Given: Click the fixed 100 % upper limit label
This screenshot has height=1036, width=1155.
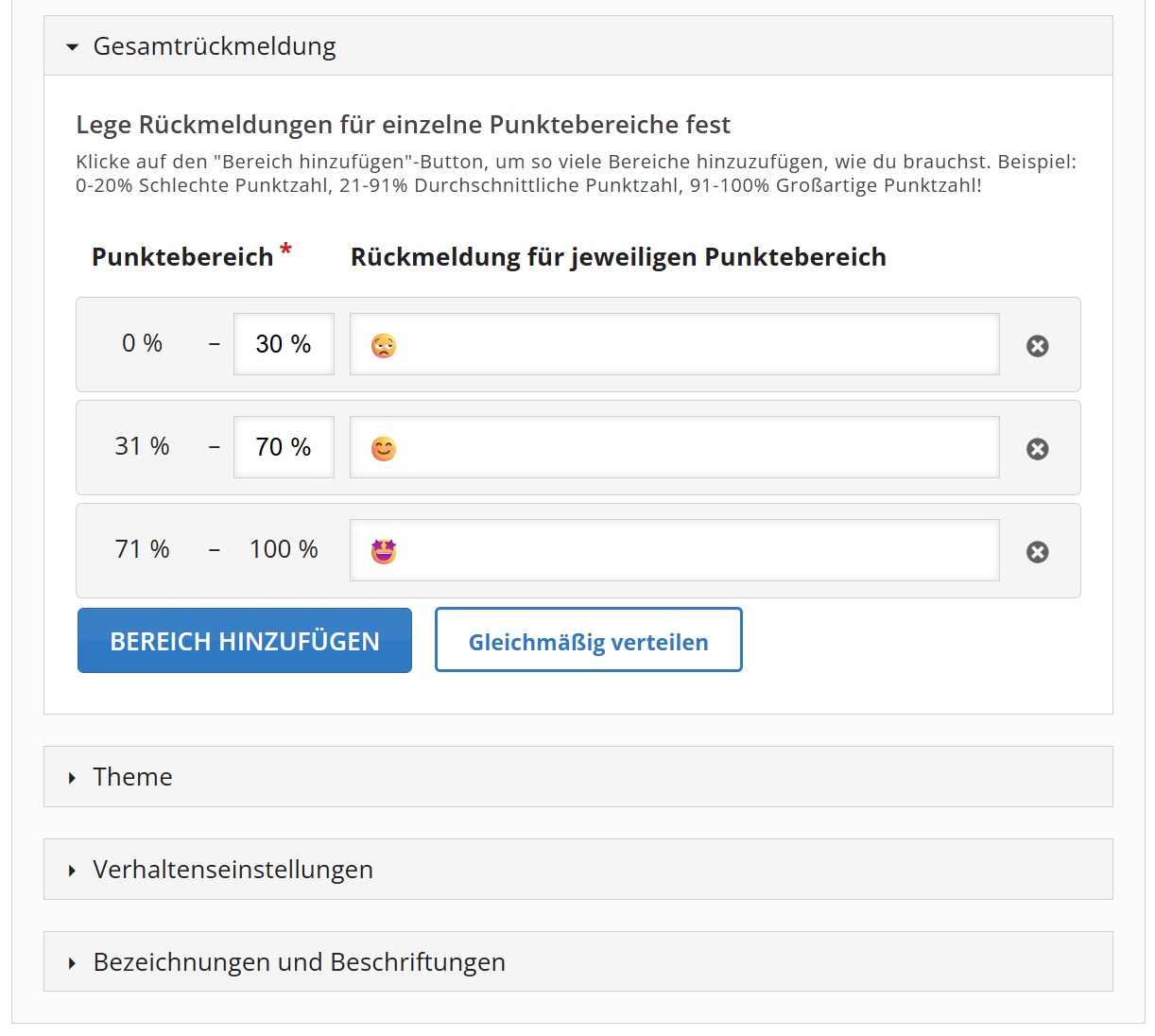Looking at the screenshot, I should coord(284,549).
